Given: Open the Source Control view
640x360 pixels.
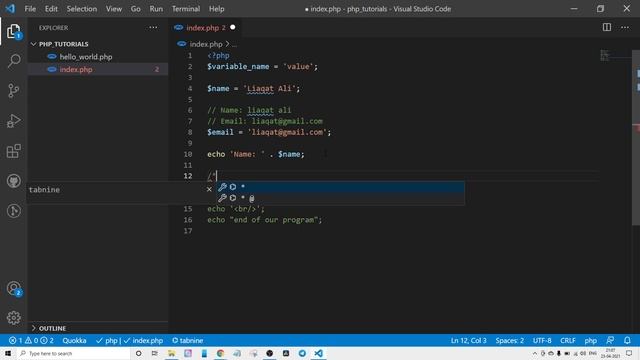Looking at the screenshot, I should click(x=13, y=91).
